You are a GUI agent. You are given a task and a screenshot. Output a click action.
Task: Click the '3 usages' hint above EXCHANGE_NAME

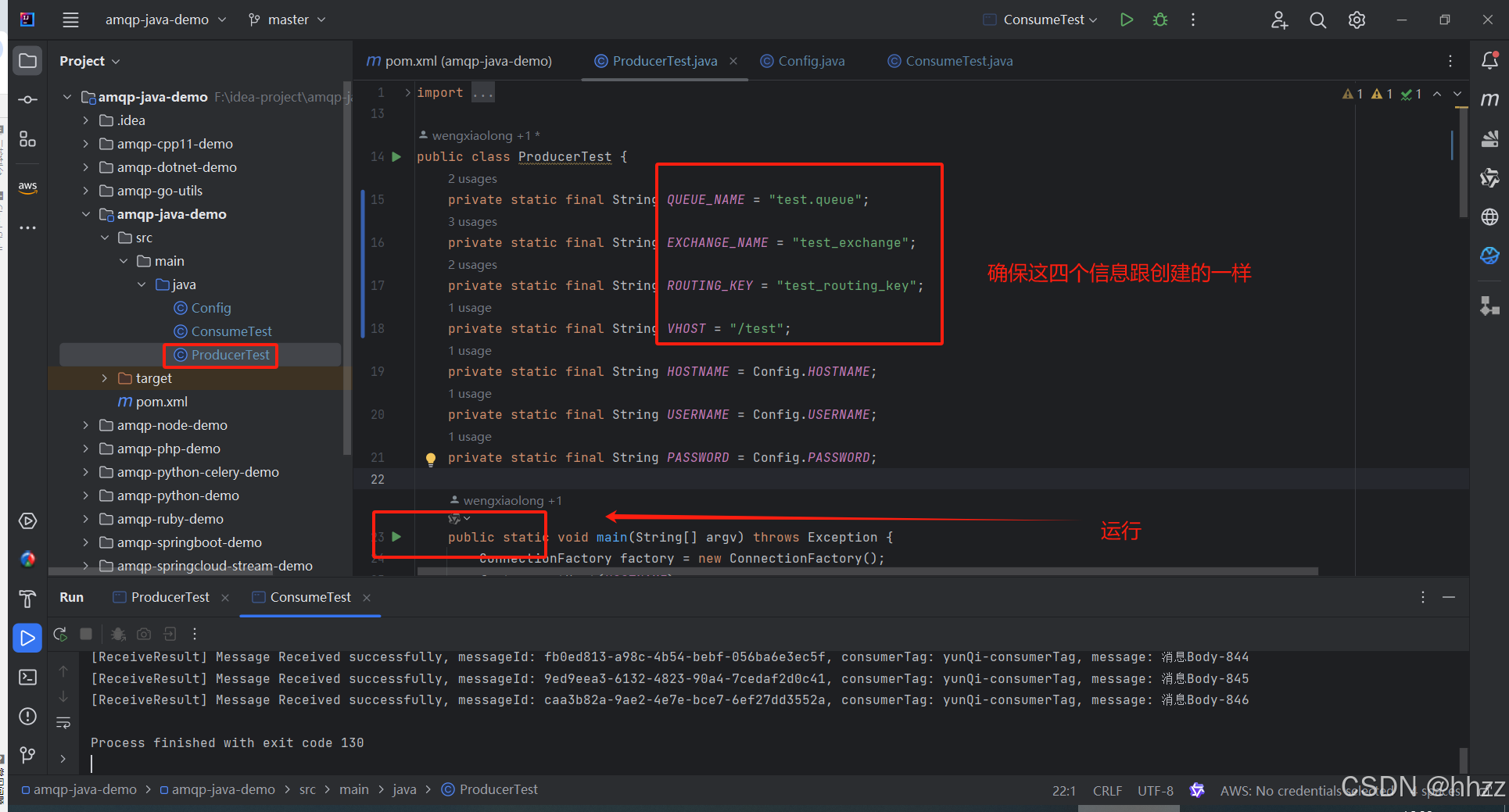(x=472, y=221)
